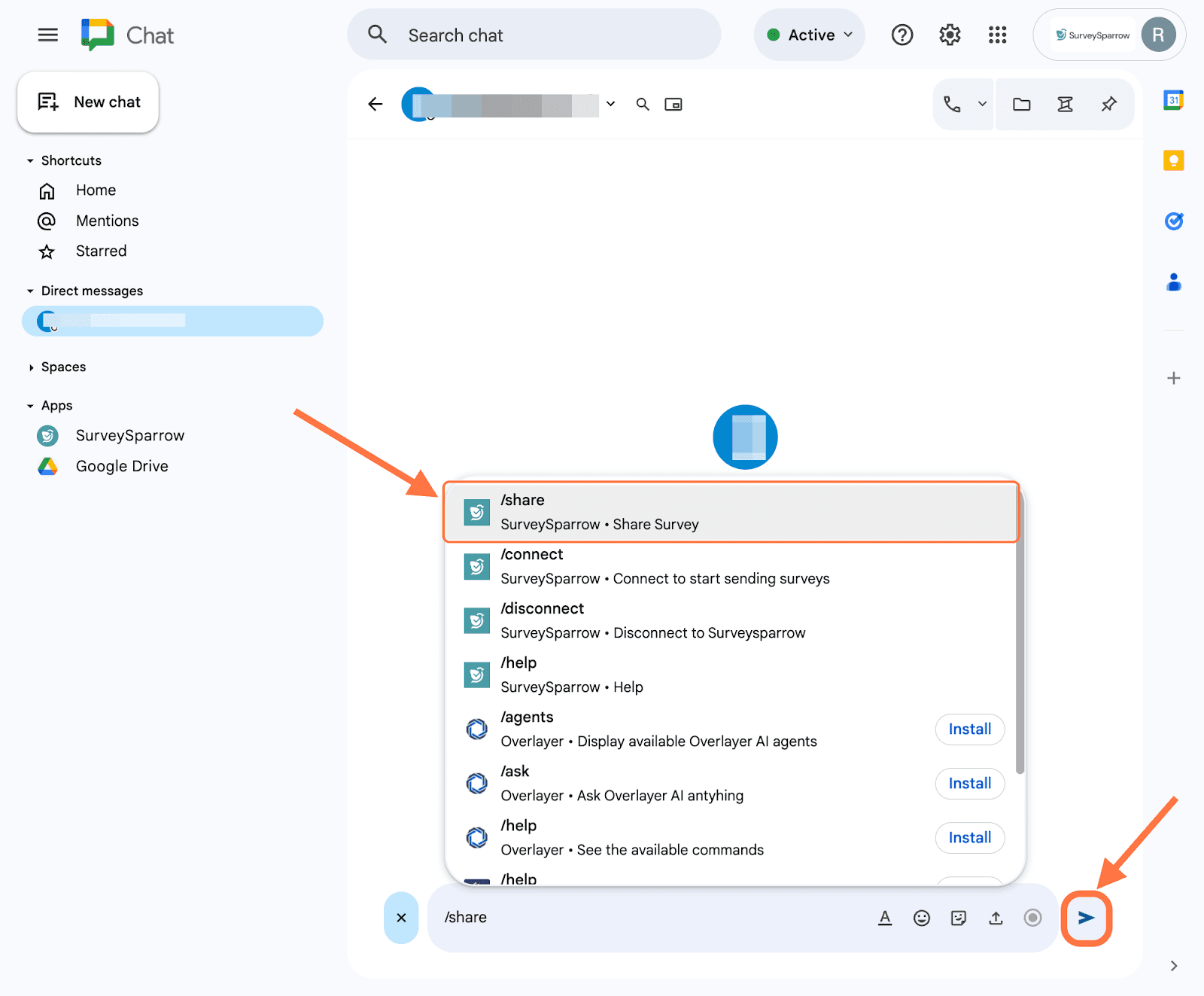Open Google Calendar side panel icon
1204x996 pixels.
[1173, 100]
